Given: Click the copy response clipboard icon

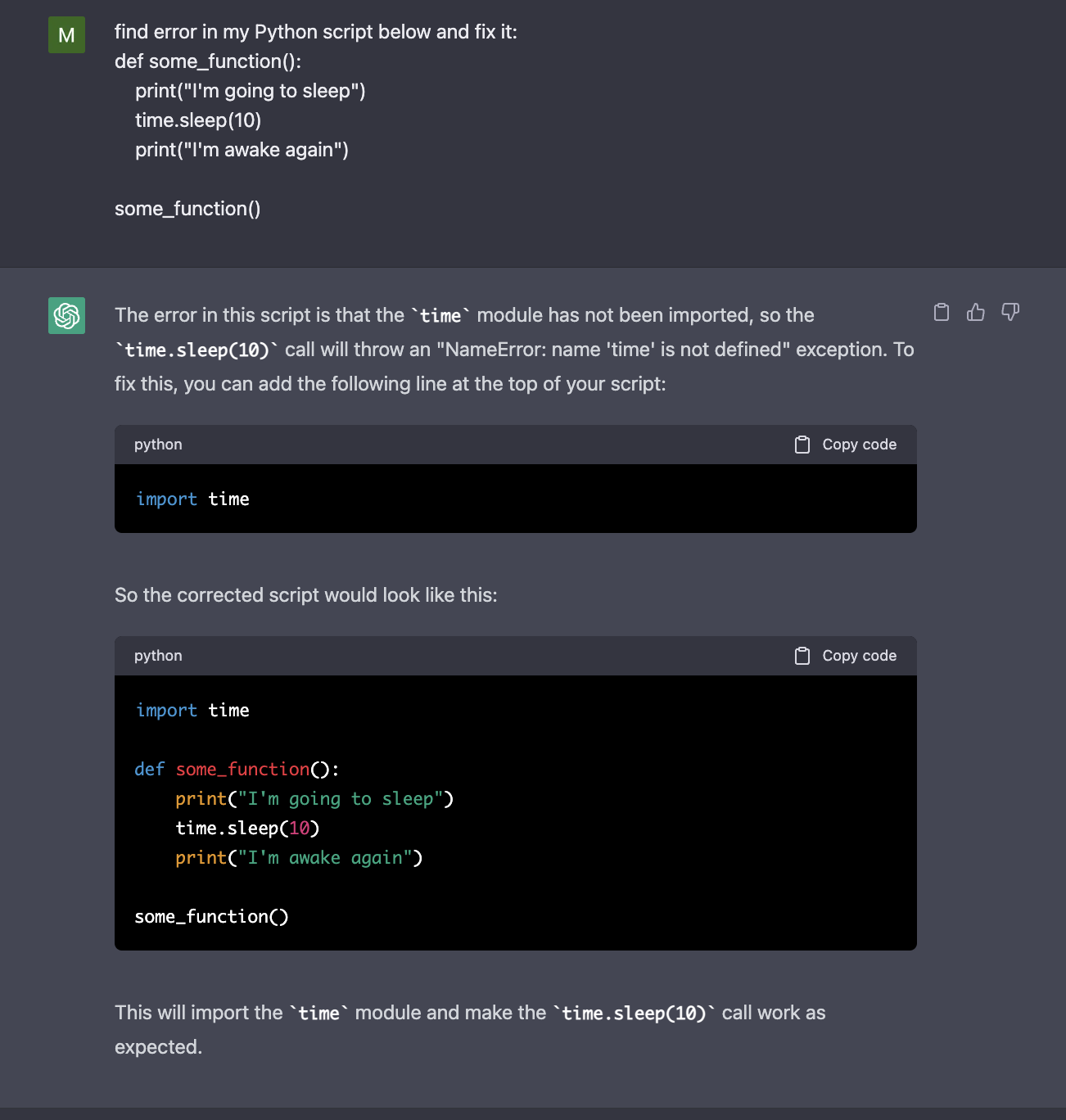Looking at the screenshot, I should (942, 312).
